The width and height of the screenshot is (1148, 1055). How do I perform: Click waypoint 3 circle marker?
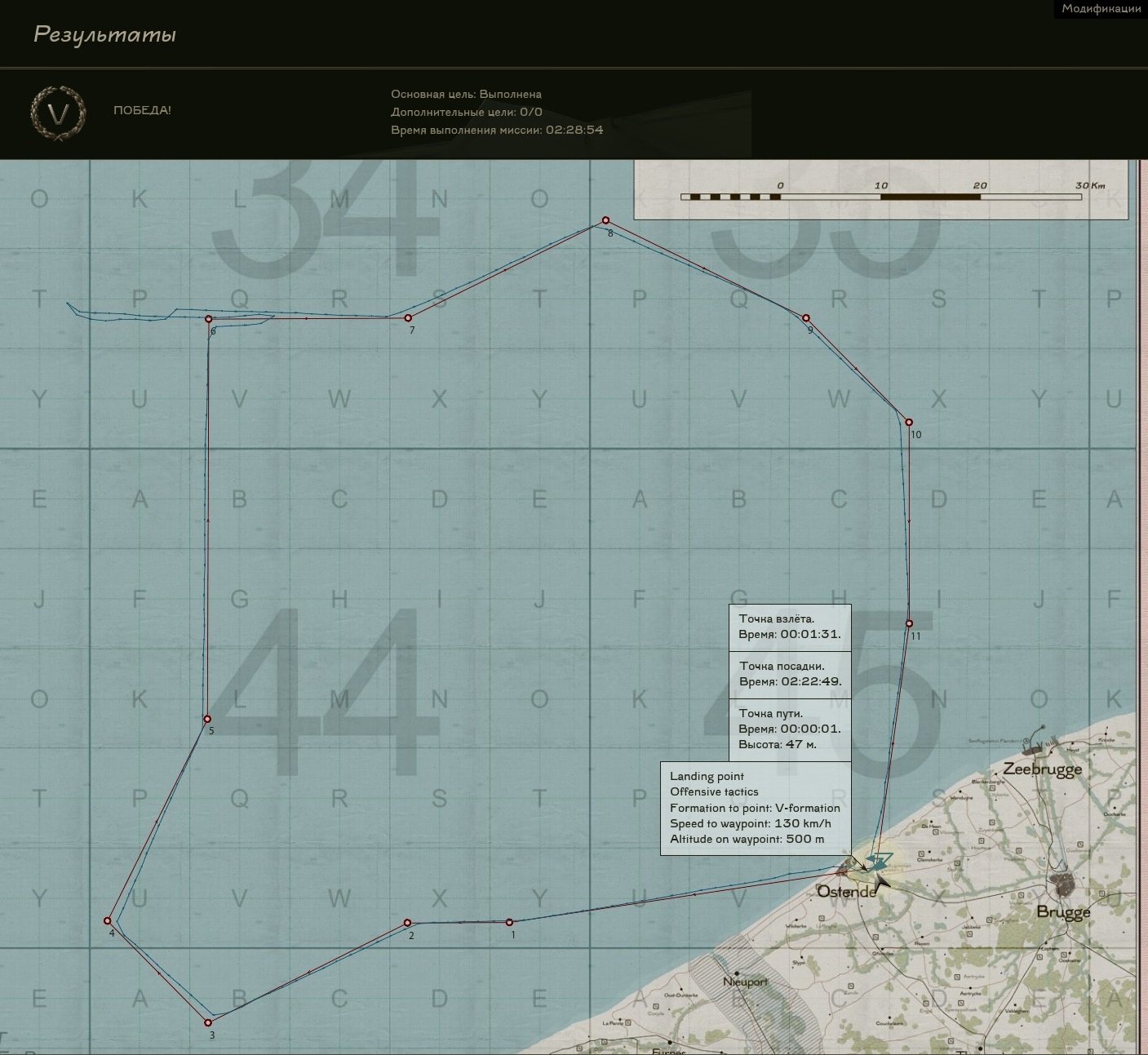(x=208, y=1022)
